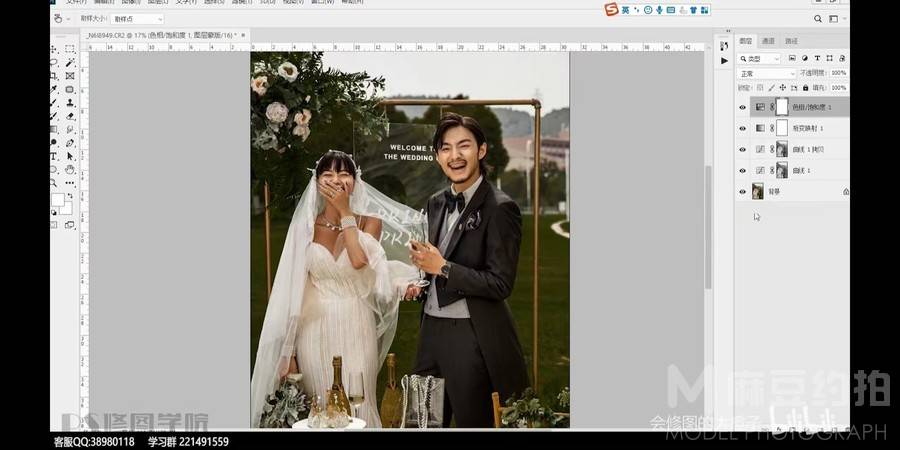Select the Crop tool
900x450 pixels.
pos(54,76)
